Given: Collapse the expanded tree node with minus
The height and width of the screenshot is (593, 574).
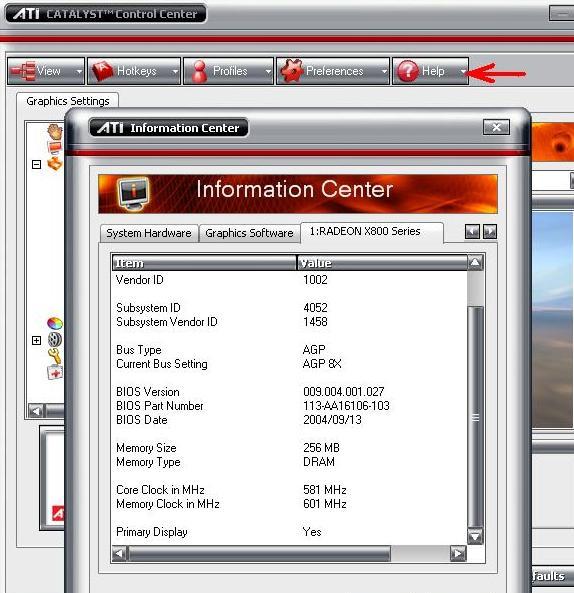Looking at the screenshot, I should [36, 165].
